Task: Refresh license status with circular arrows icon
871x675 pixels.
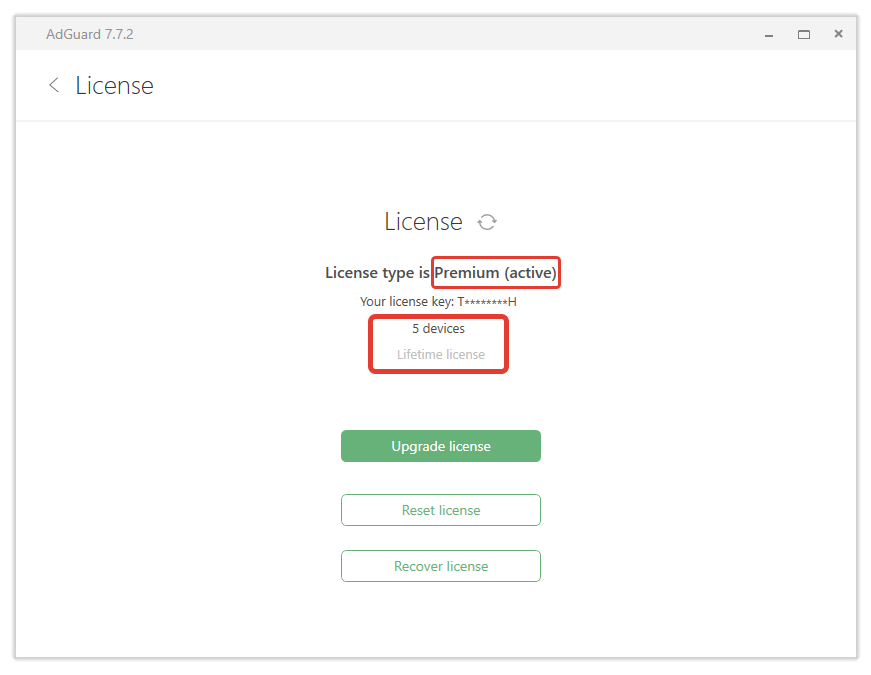Action: [487, 222]
